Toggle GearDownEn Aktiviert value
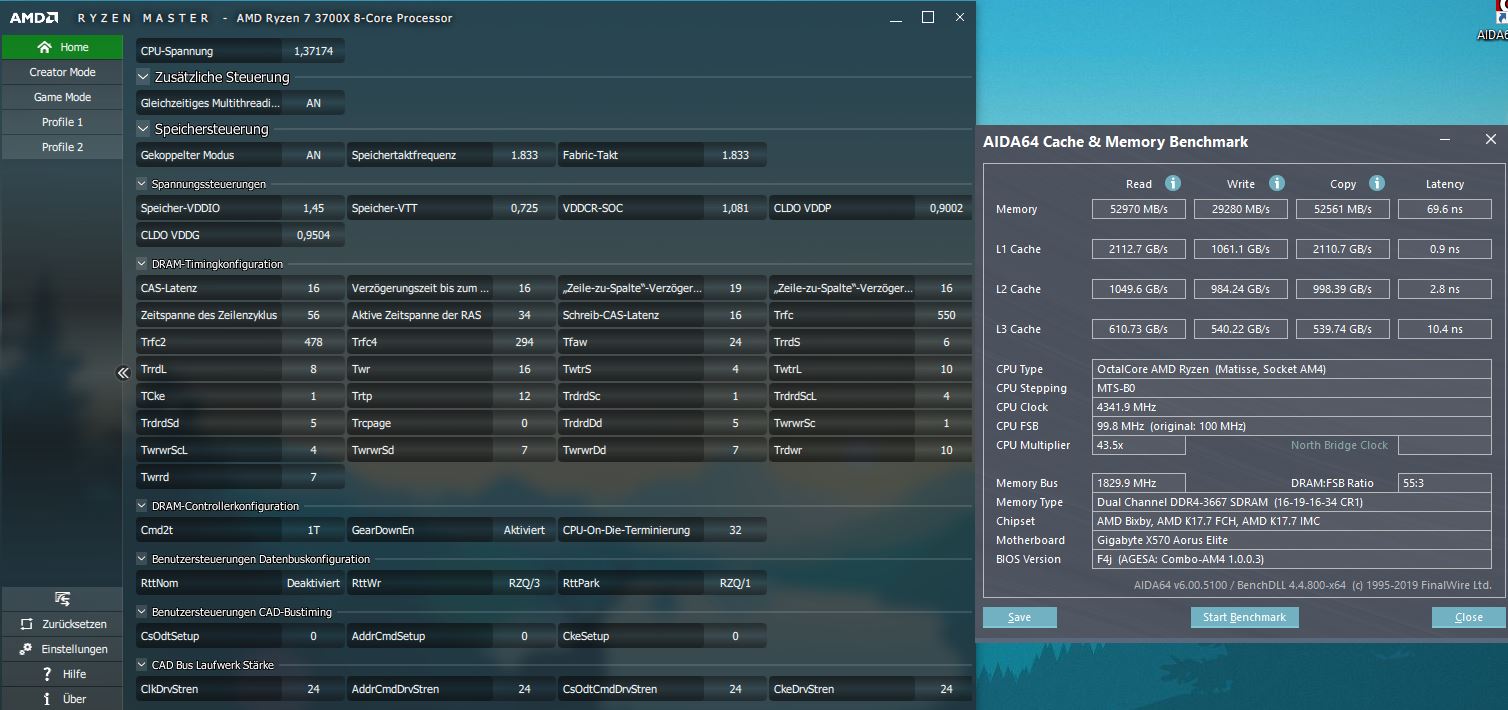1508x710 pixels. point(524,530)
